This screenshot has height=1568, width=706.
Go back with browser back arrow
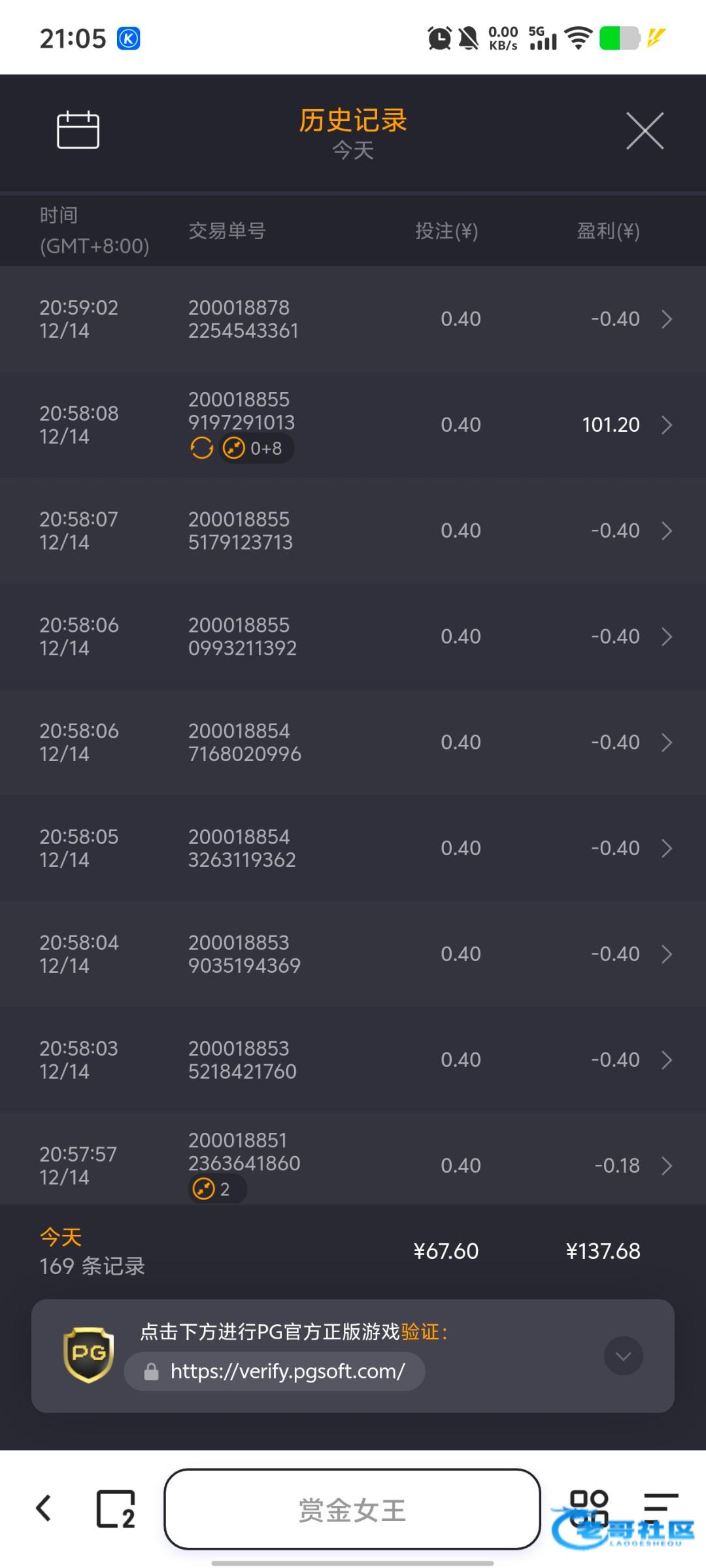click(44, 1508)
